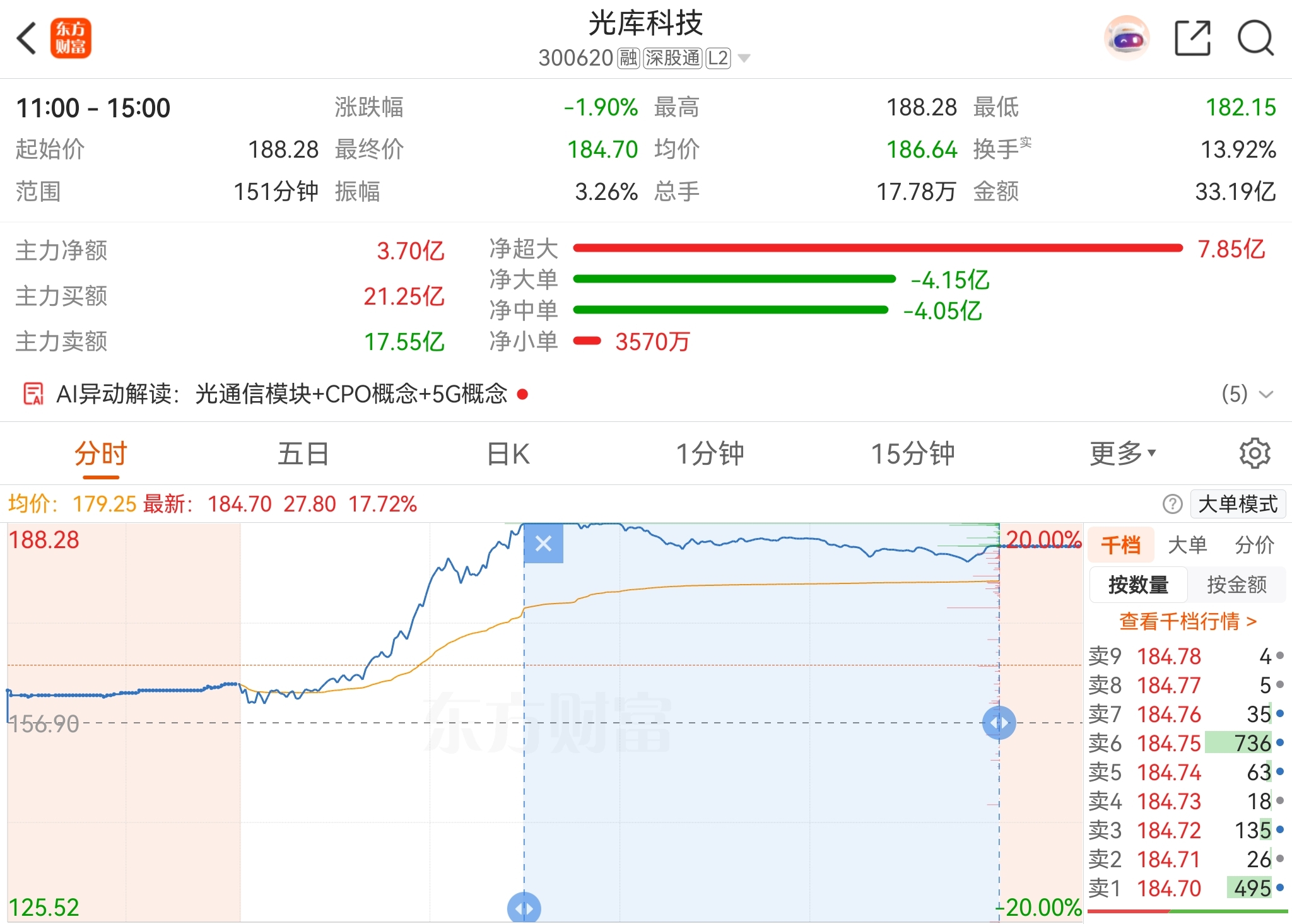Image resolution: width=1292 pixels, height=924 pixels.
Task: Select 按数量 display option
Action: [x=1138, y=585]
